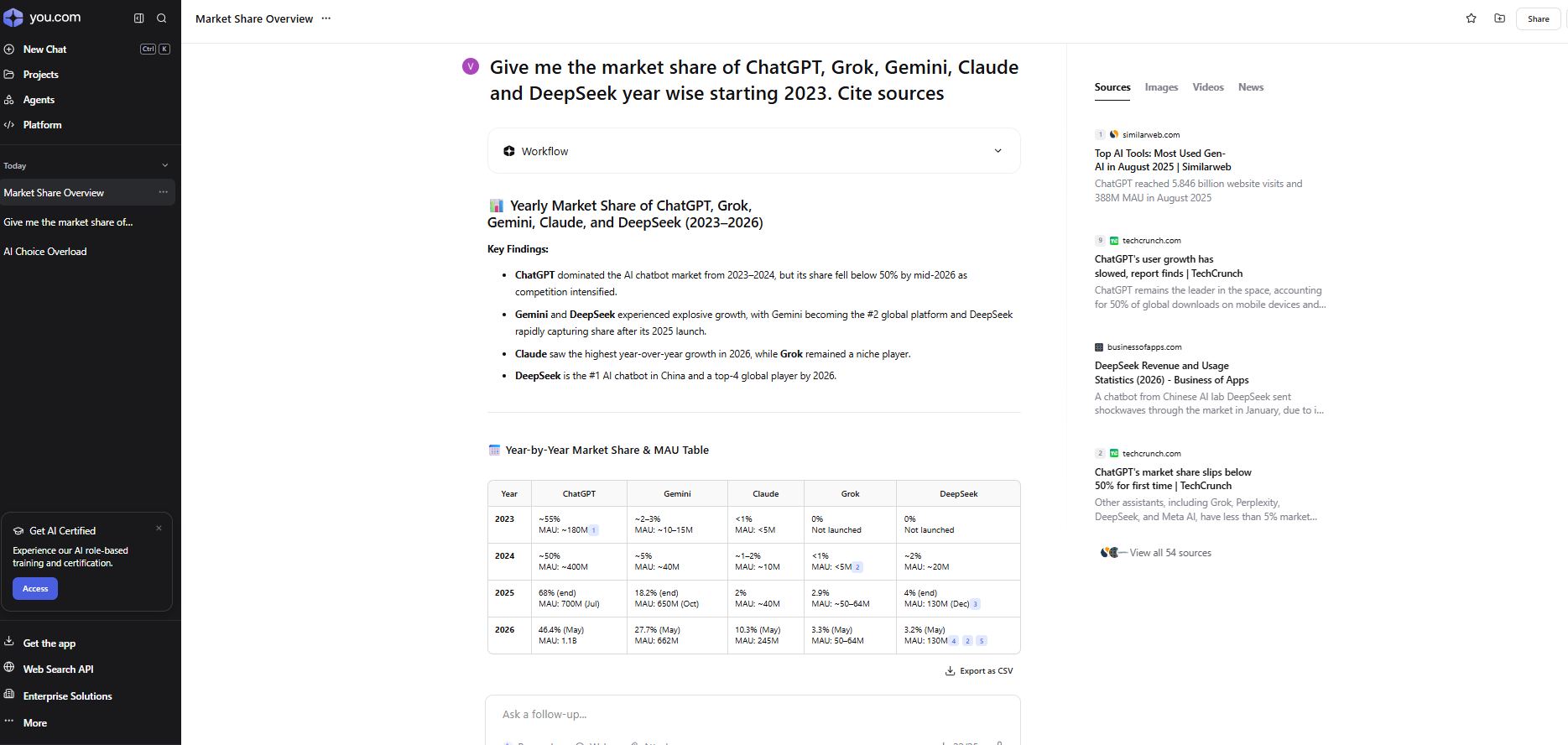
Task: Click the add-to-project folder icon
Action: pos(1500,18)
